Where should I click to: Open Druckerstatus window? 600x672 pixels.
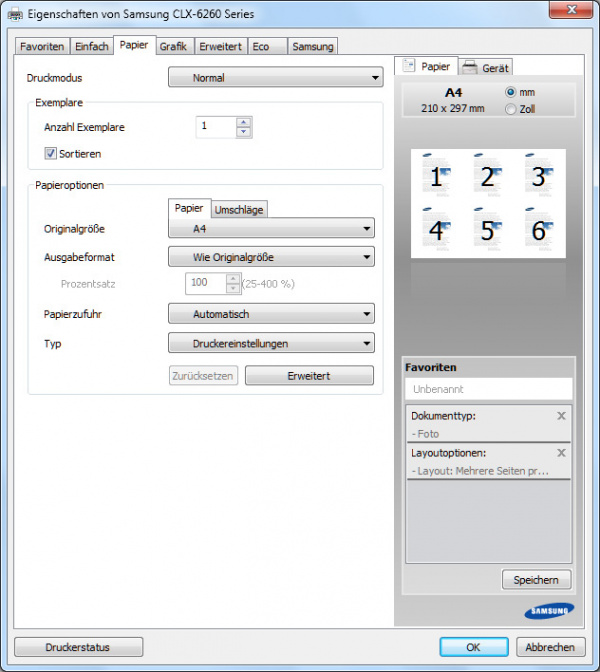pos(78,647)
